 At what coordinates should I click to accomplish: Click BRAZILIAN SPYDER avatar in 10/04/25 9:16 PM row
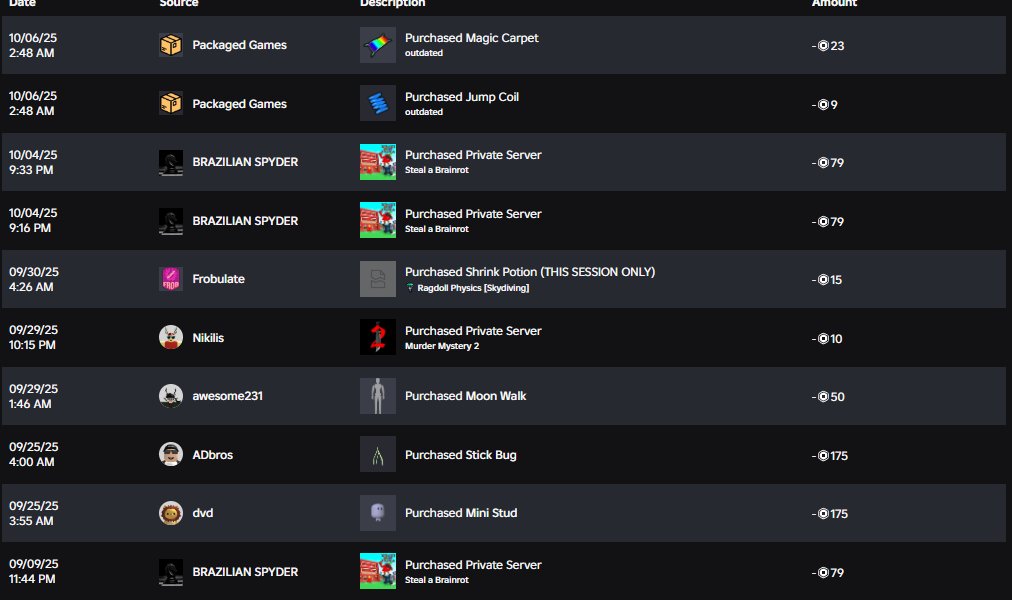click(x=171, y=221)
